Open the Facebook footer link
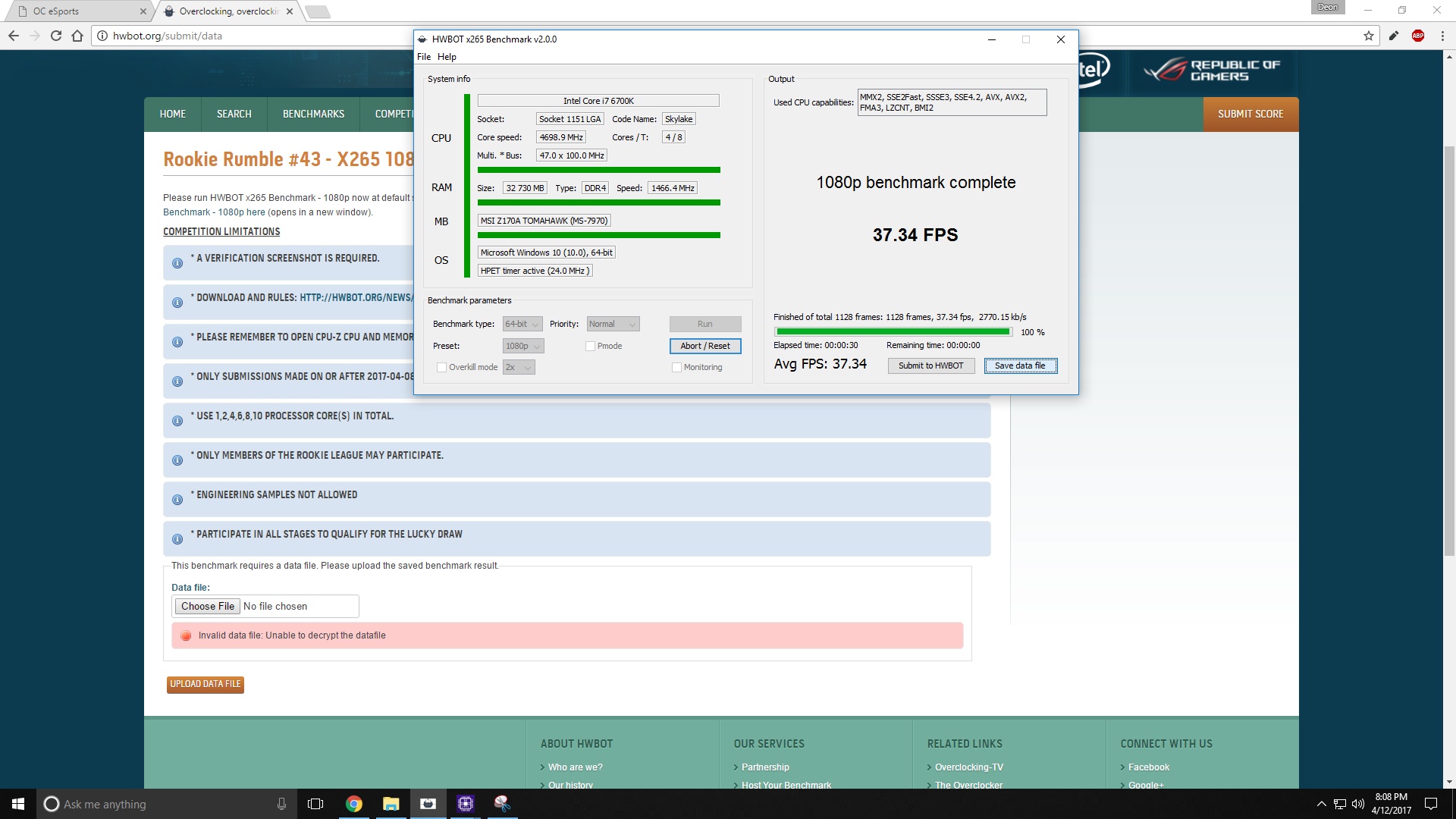This screenshot has height=819, width=1456. [1148, 767]
